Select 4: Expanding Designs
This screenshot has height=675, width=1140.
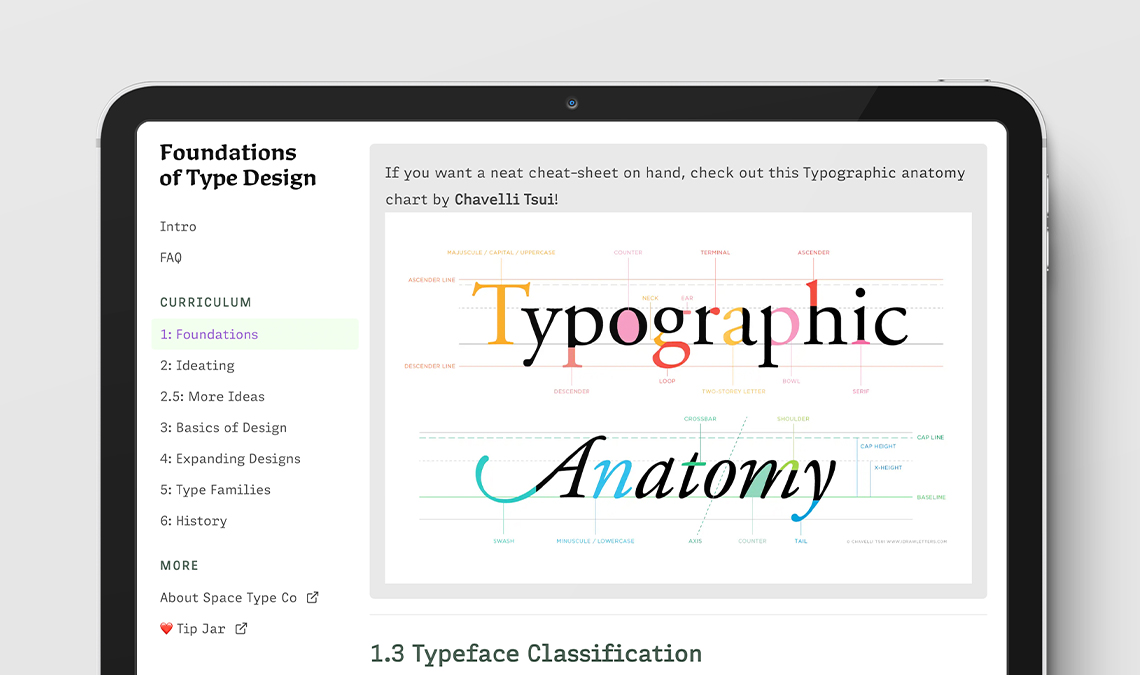tap(230, 458)
